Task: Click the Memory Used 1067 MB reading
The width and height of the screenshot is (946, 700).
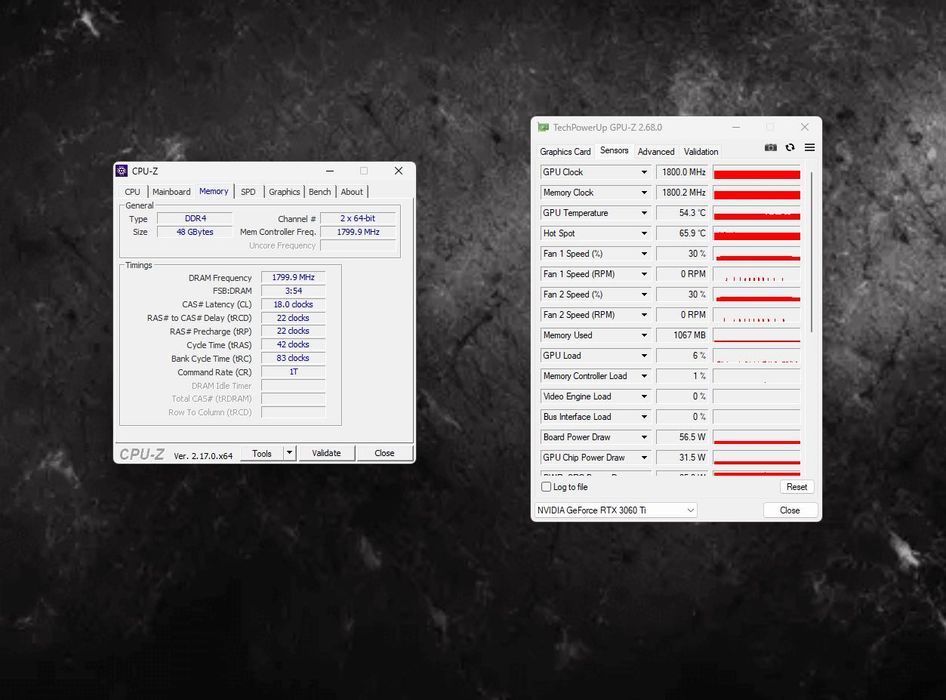Action: [x=682, y=335]
